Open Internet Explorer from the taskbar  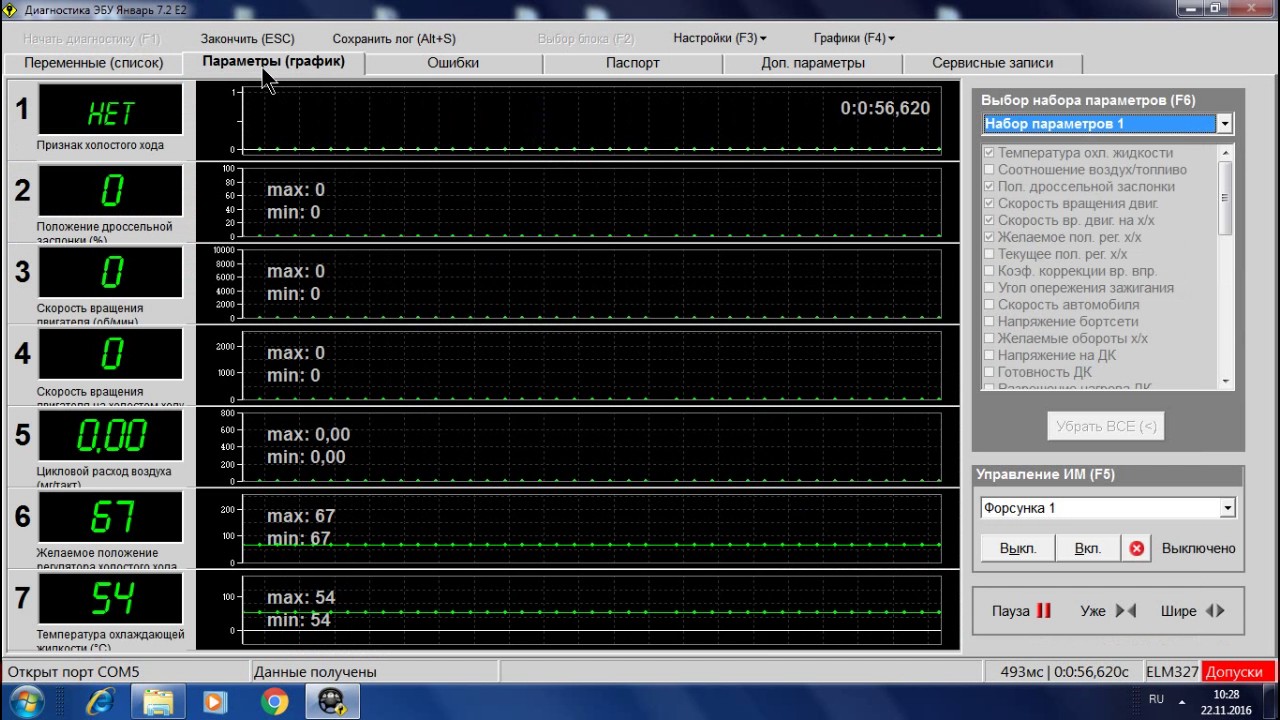[x=100, y=702]
